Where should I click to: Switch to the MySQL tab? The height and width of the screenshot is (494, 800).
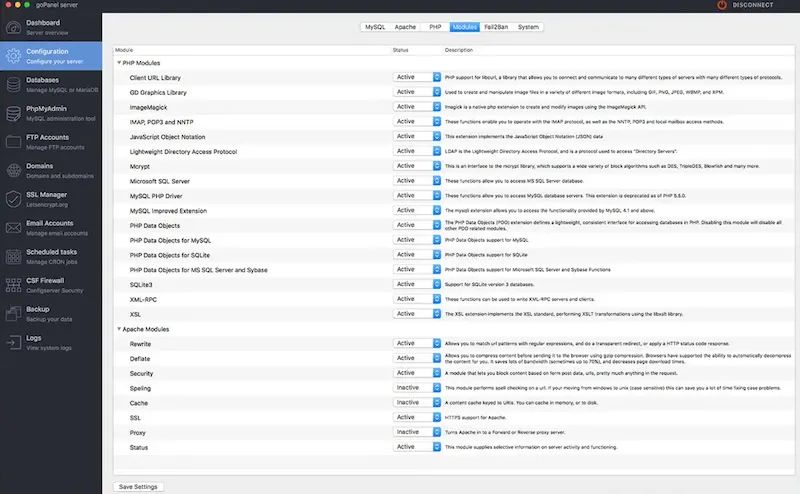point(375,27)
